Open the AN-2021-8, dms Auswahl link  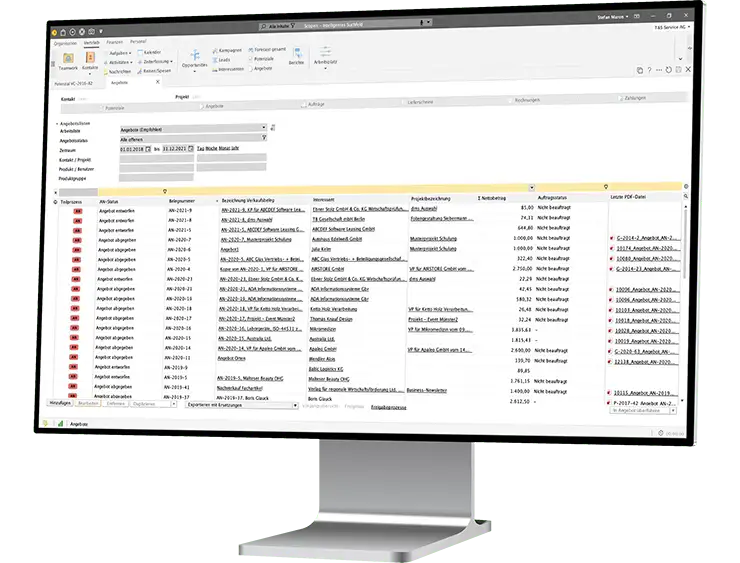coord(247,219)
